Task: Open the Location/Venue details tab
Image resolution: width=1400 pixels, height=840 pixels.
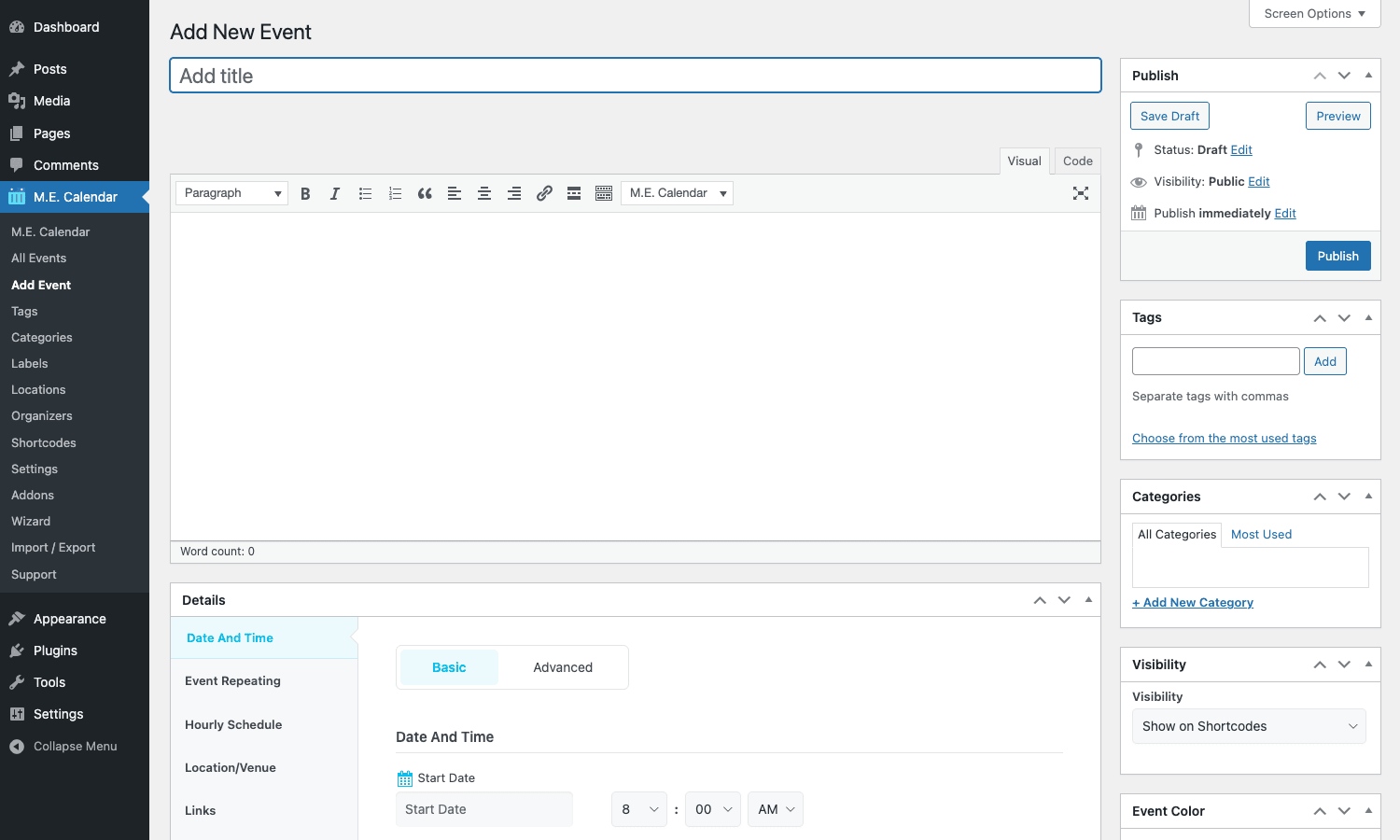Action: 264,767
